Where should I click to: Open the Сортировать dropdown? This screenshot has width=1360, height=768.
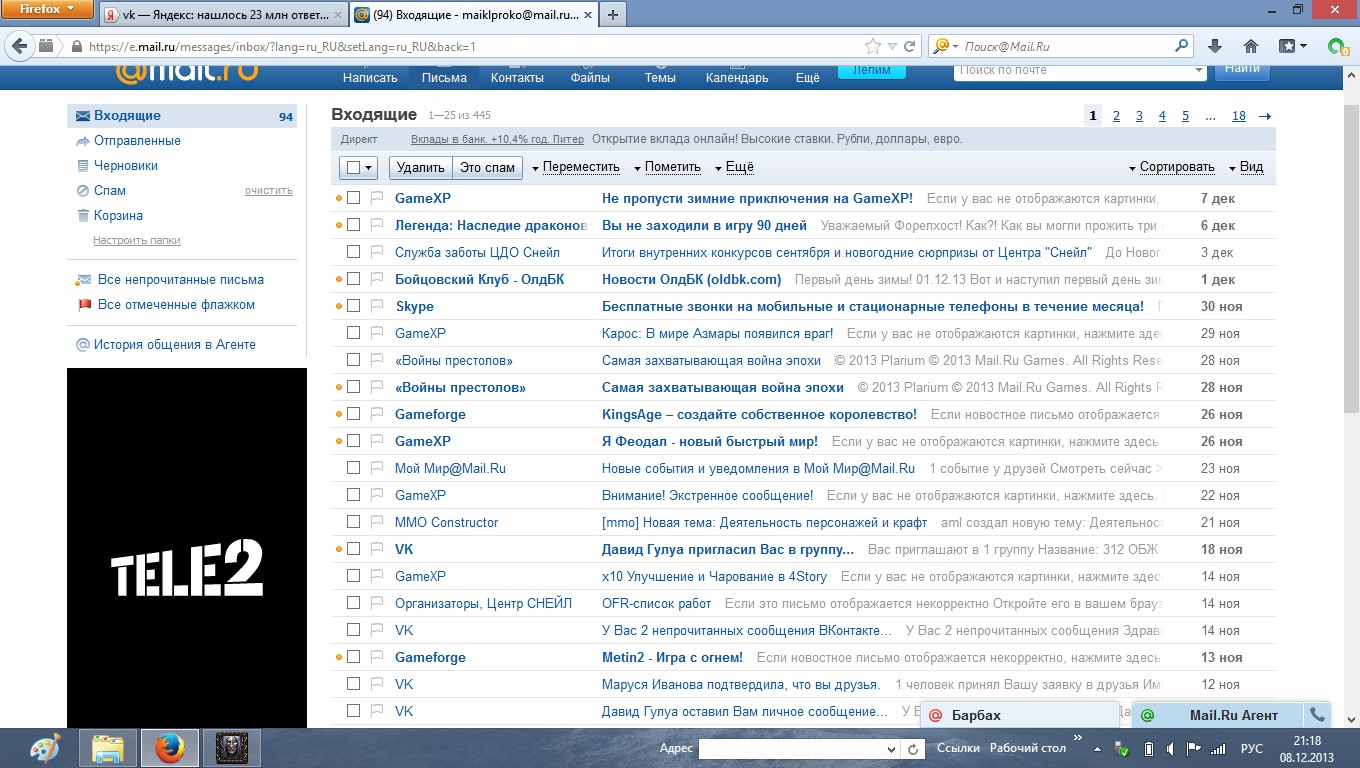(x=1171, y=168)
